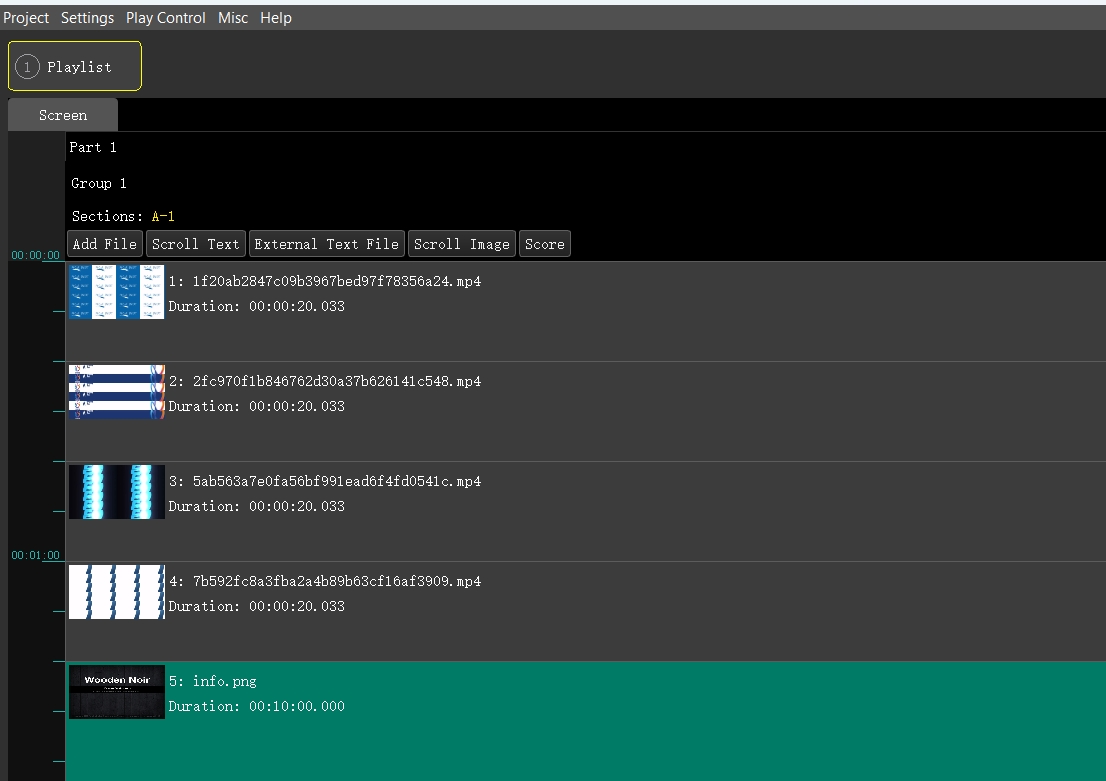The image size is (1106, 781).
Task: Select thumbnail of fourth video 7b592fc8
Action: (x=116, y=592)
